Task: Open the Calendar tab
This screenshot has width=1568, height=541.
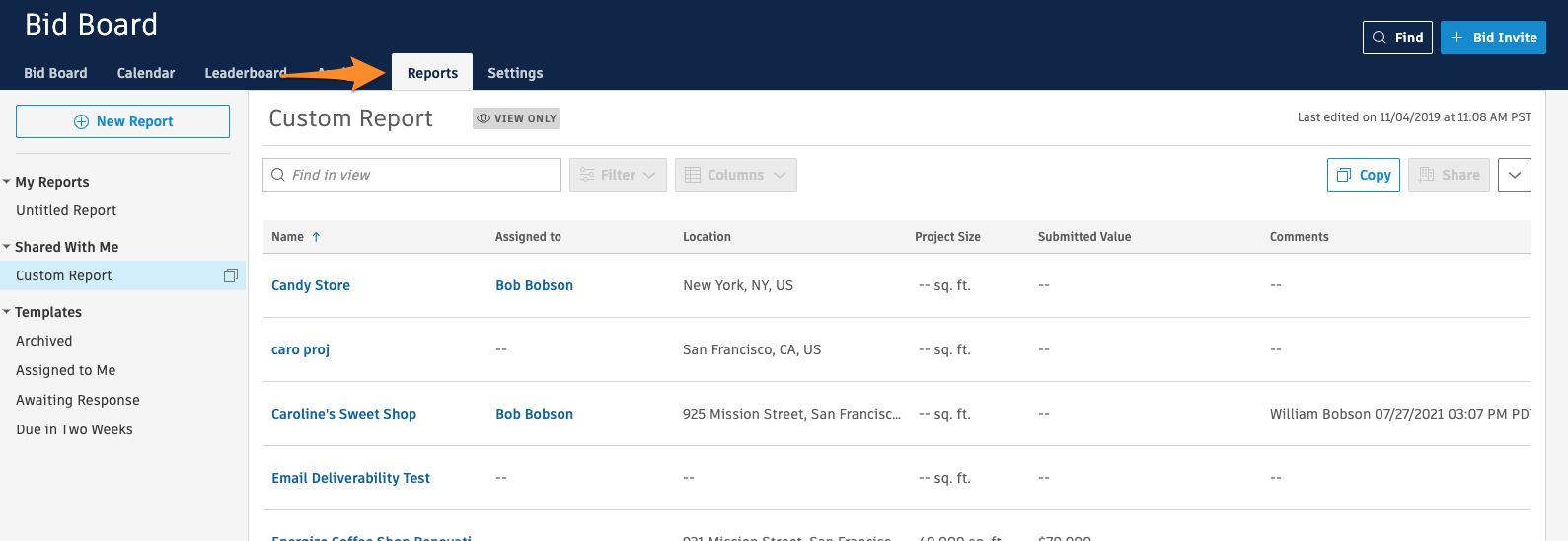Action: (146, 73)
